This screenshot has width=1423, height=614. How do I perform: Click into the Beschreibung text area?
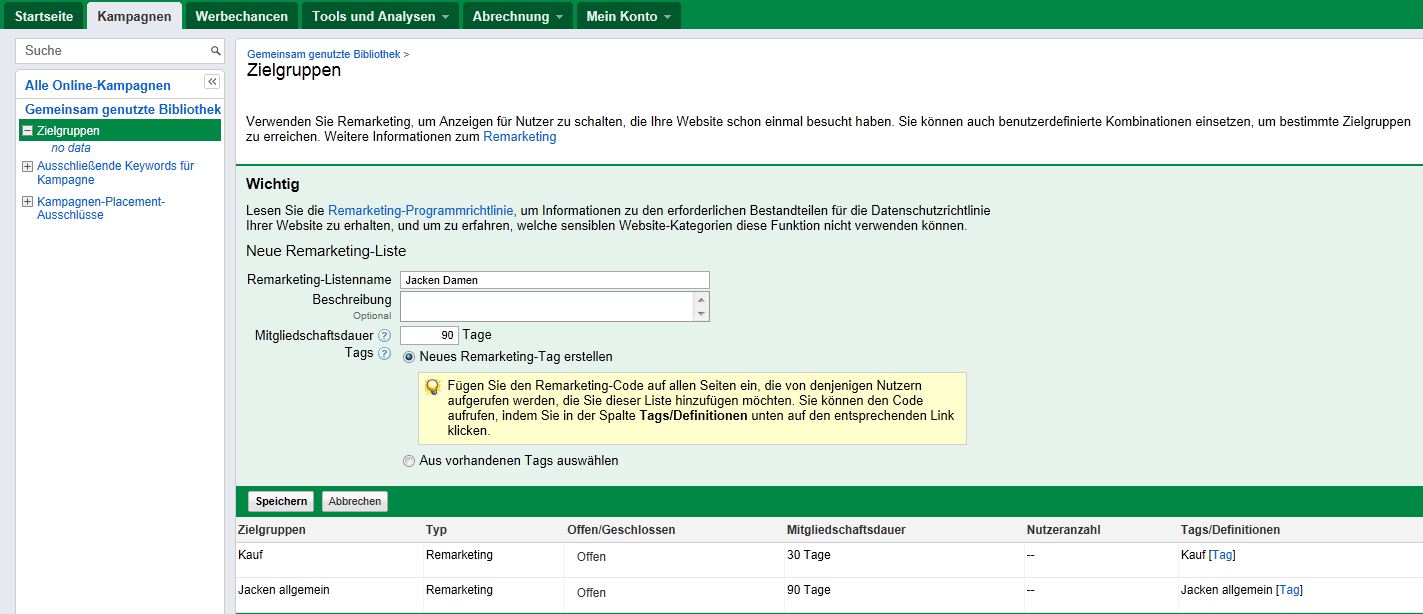[548, 307]
